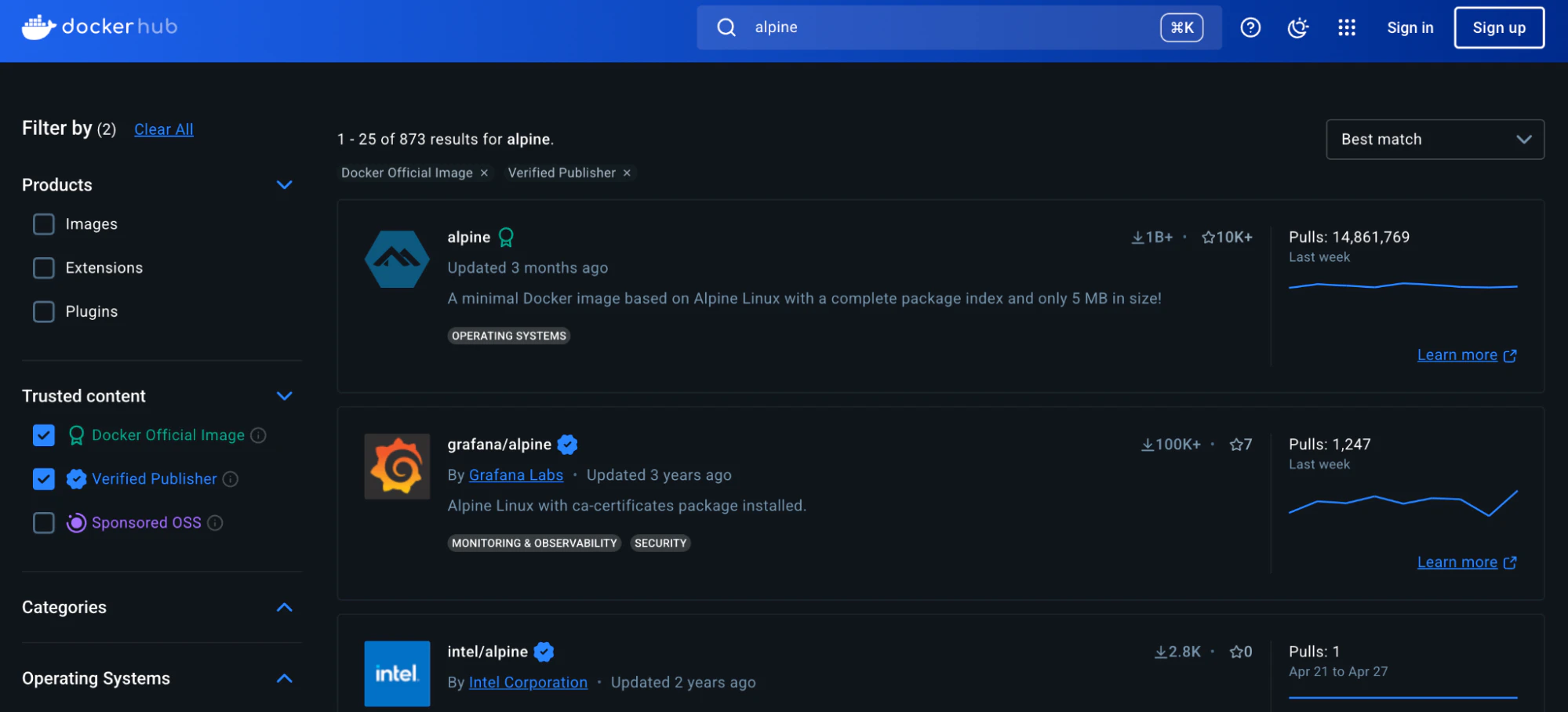This screenshot has height=712, width=1568.
Task: Toggle the dark mode moon icon
Action: click(x=1298, y=27)
